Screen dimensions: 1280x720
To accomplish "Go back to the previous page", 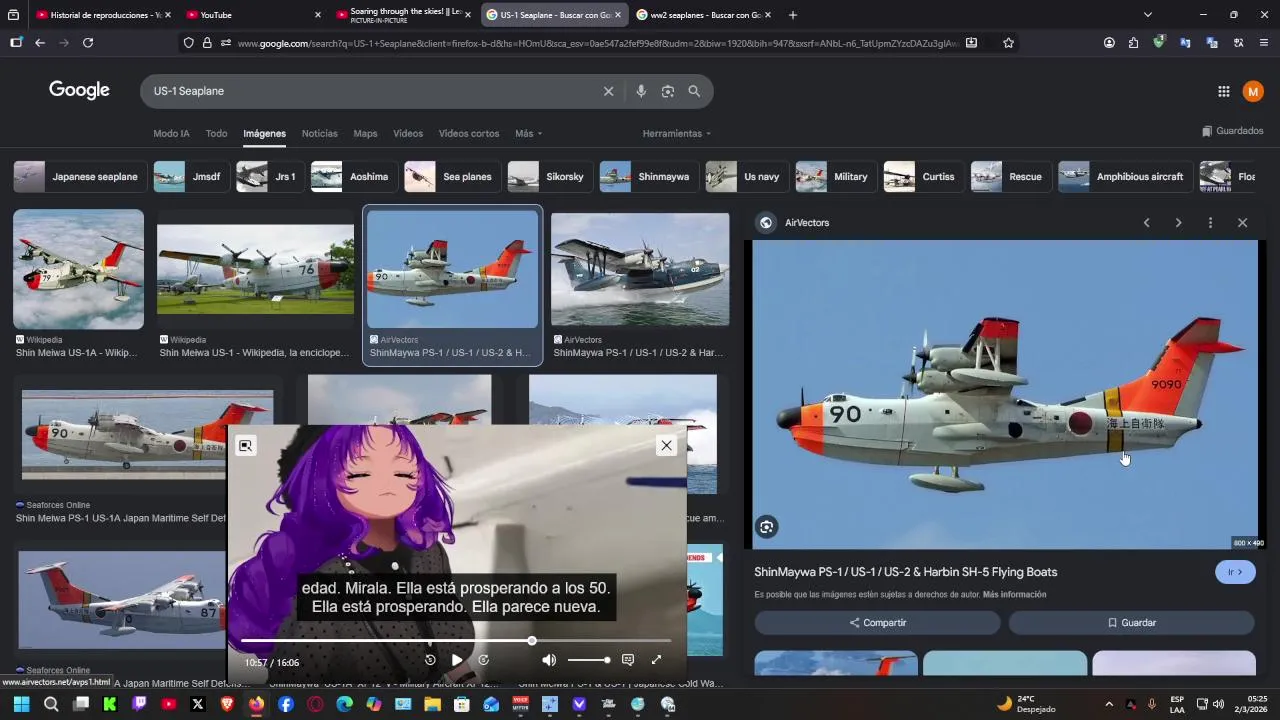I will [x=40, y=43].
